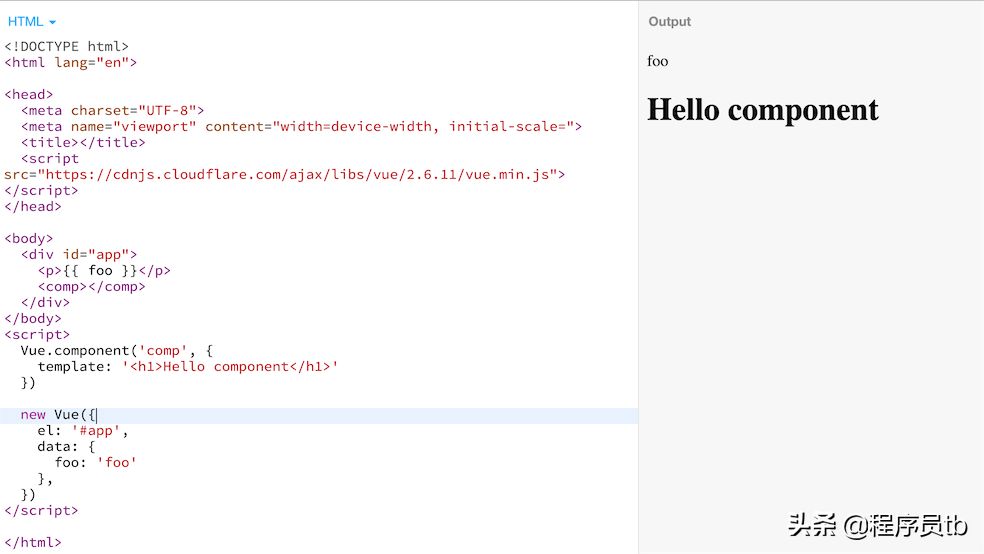Click the dropdown arrow next to HTML
Screen dimensions: 984x554
(x=53, y=22)
